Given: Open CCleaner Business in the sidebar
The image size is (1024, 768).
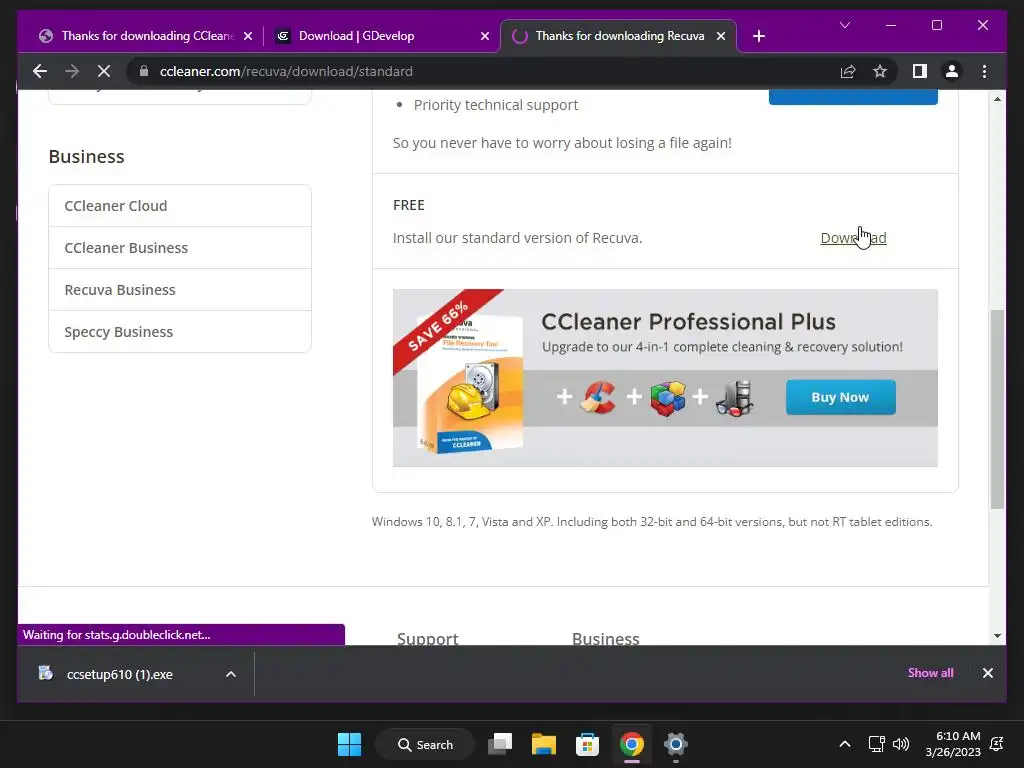Looking at the screenshot, I should [180, 248].
